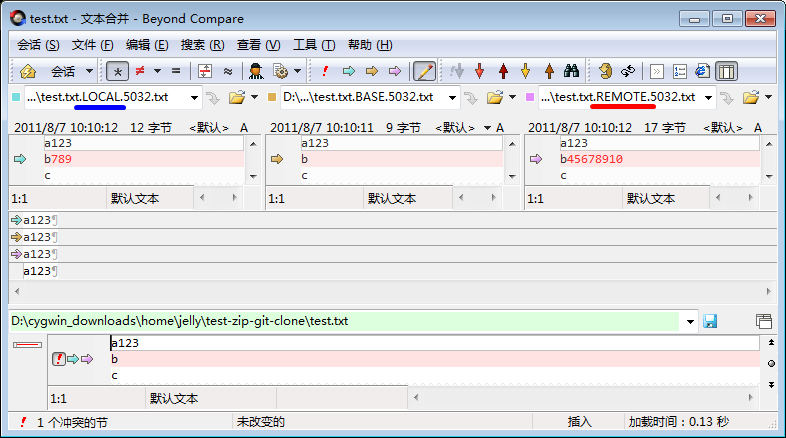Click the cyan take-left arrow in toolbar

click(x=349, y=71)
